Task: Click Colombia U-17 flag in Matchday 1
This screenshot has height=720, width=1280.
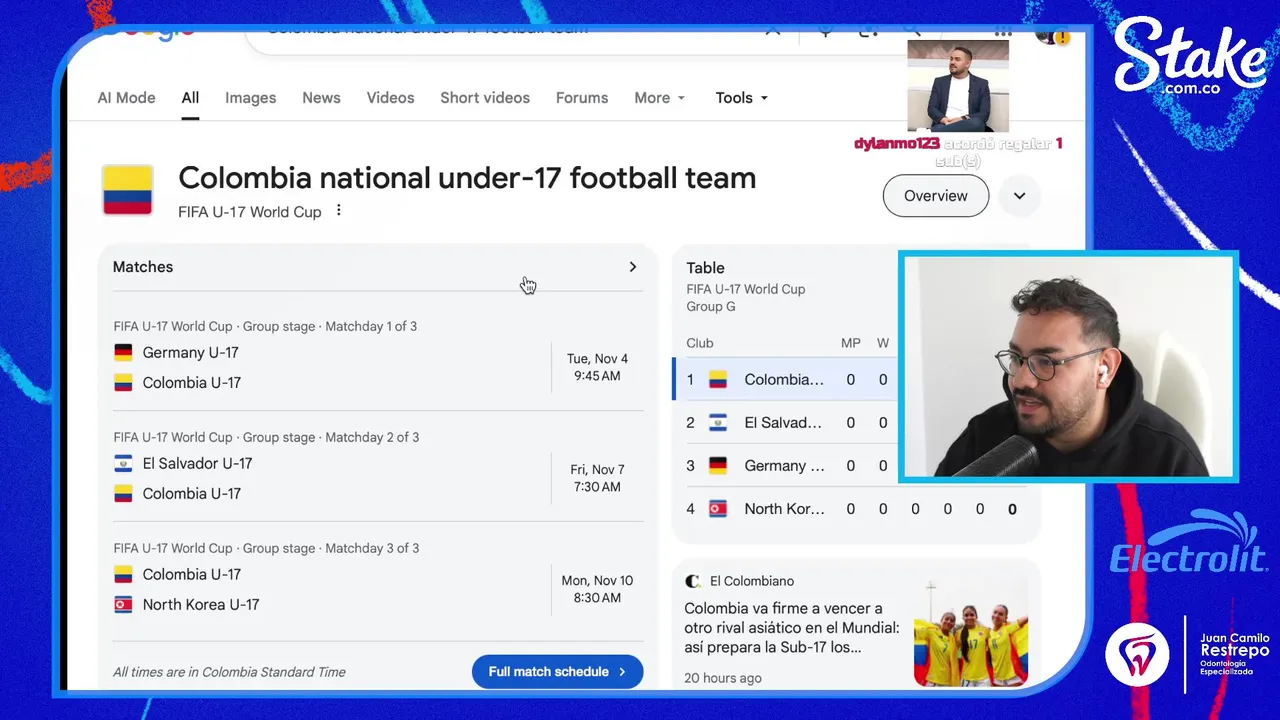Action: coord(123,383)
